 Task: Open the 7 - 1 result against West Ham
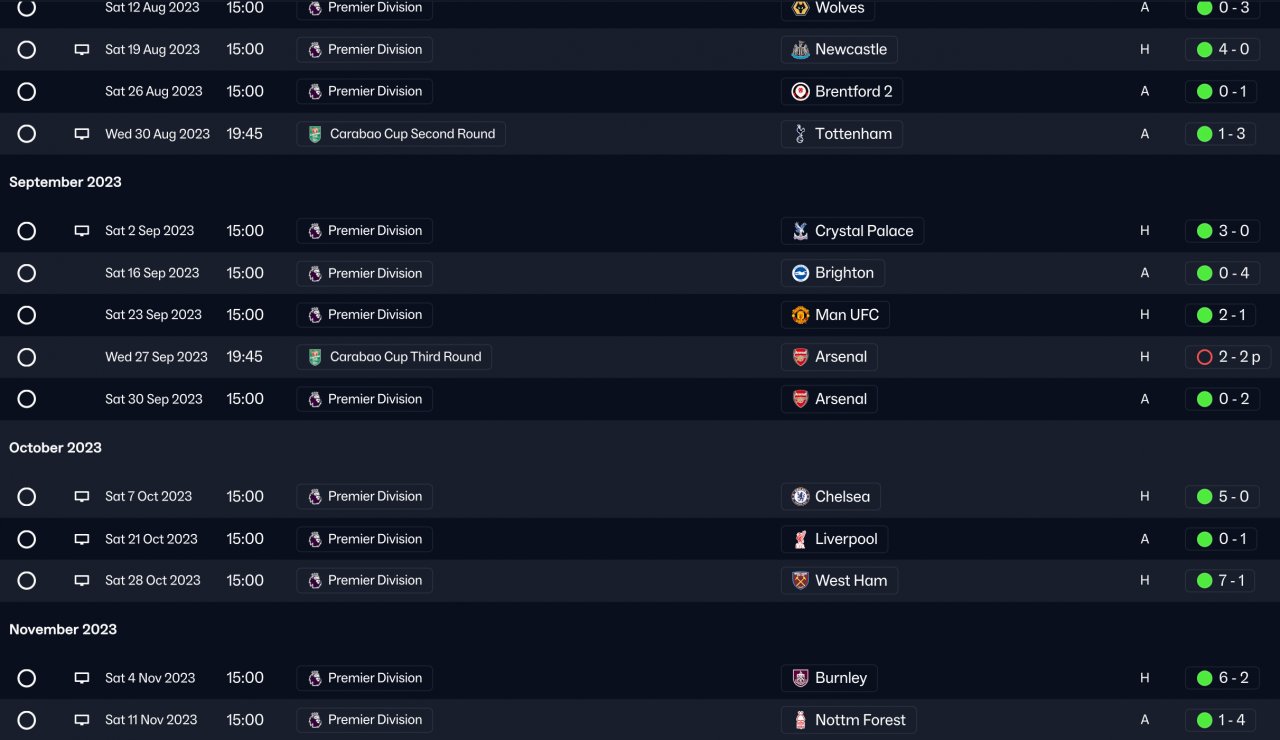pyautogui.click(x=1222, y=581)
